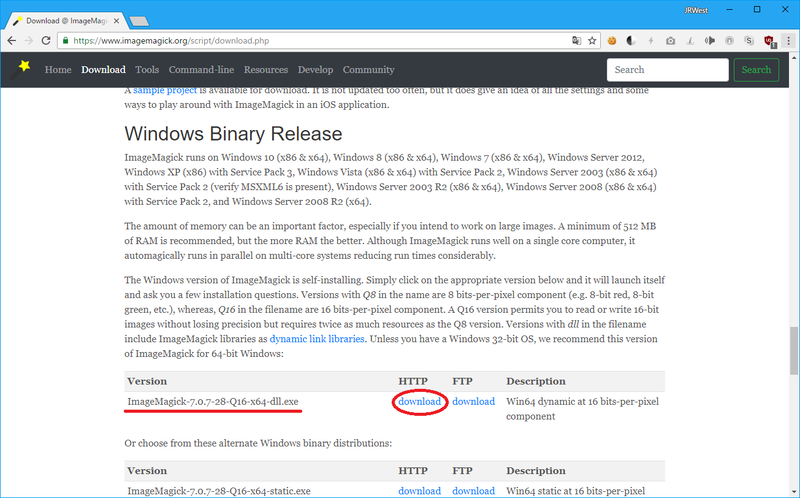Click the browser forward arrow
The image size is (800, 498).
29,41
